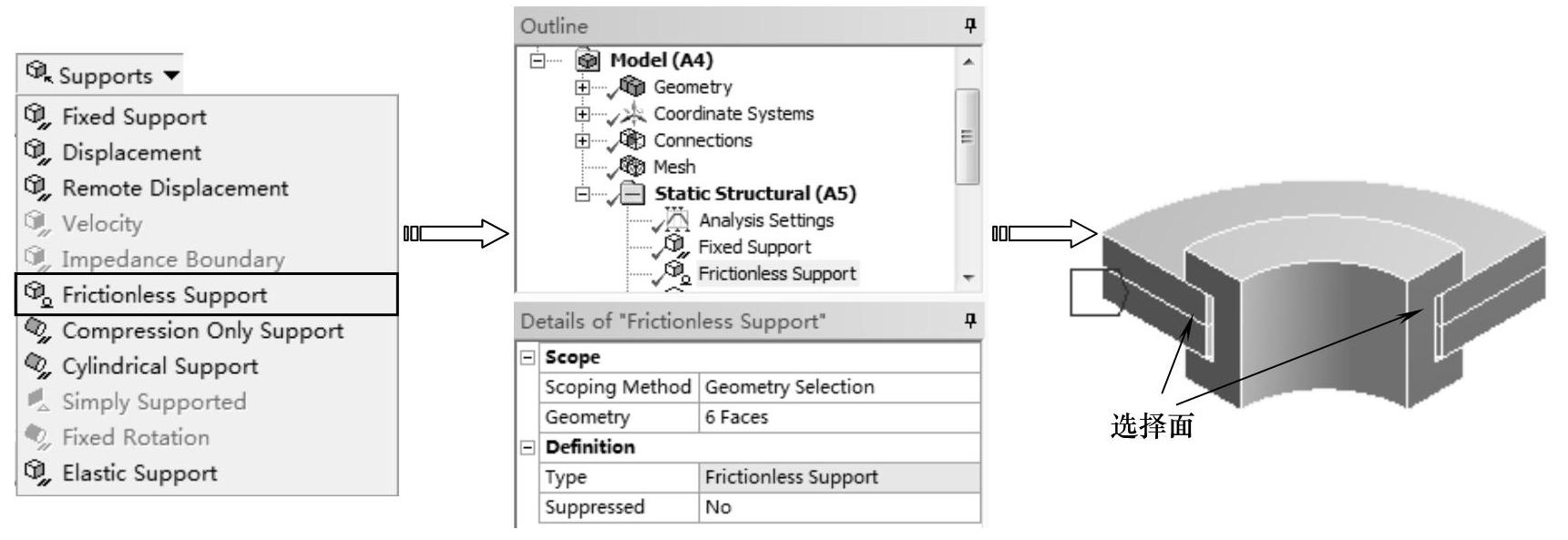
Task: Pin the Details of Frictionless Support panel
Action: click(968, 321)
